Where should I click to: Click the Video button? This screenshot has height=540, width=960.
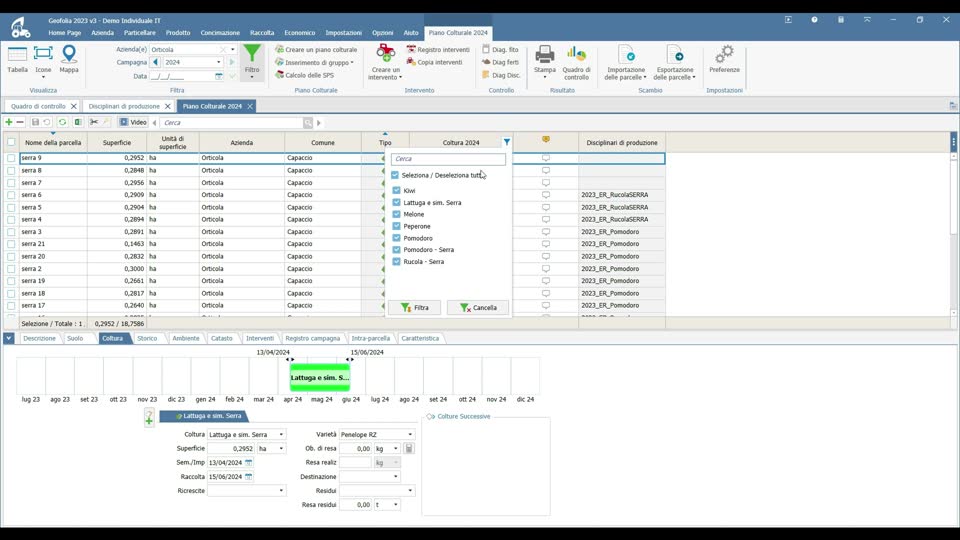[133, 122]
